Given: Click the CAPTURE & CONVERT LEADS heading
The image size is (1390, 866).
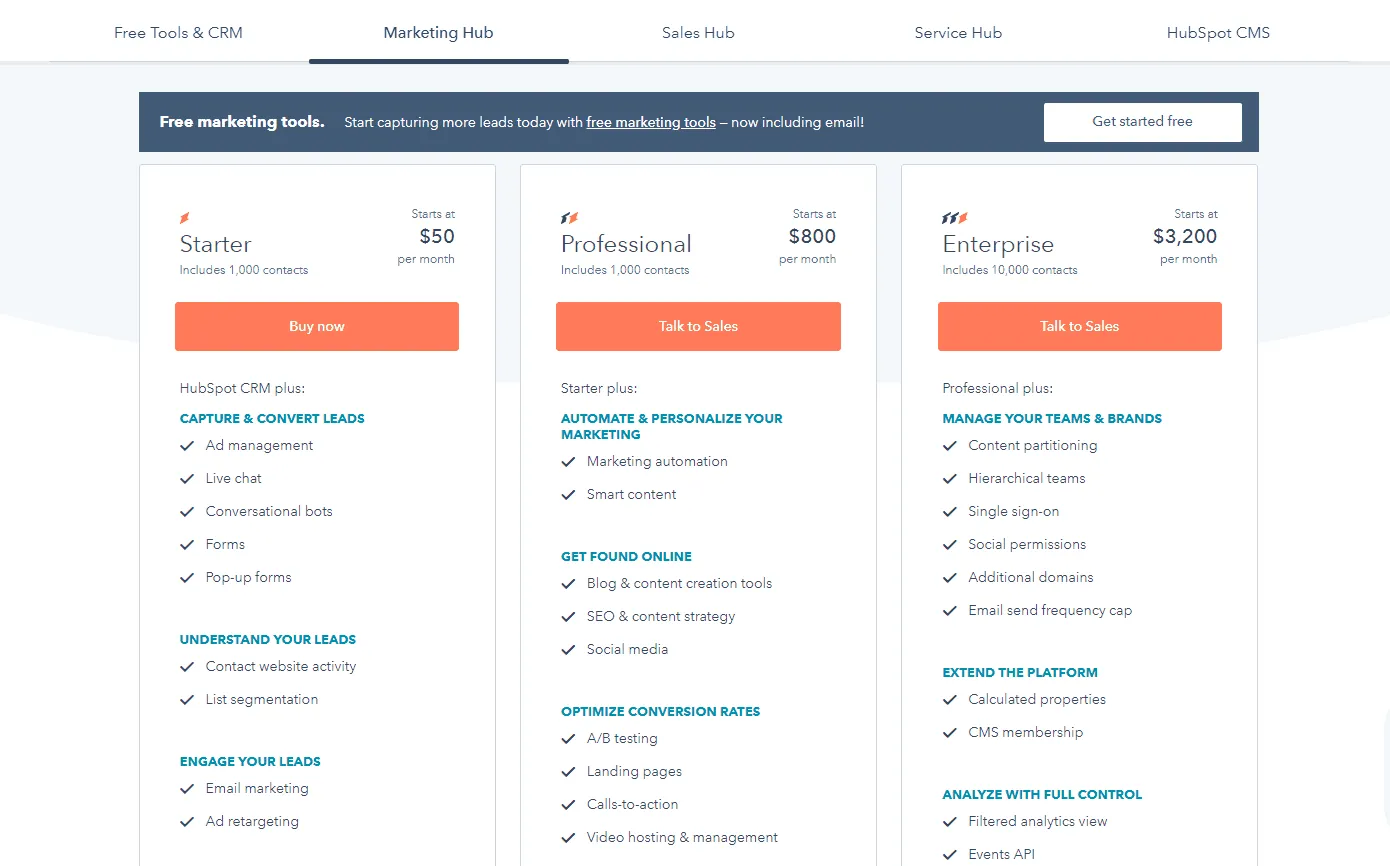Looking at the screenshot, I should pyautogui.click(x=272, y=419).
